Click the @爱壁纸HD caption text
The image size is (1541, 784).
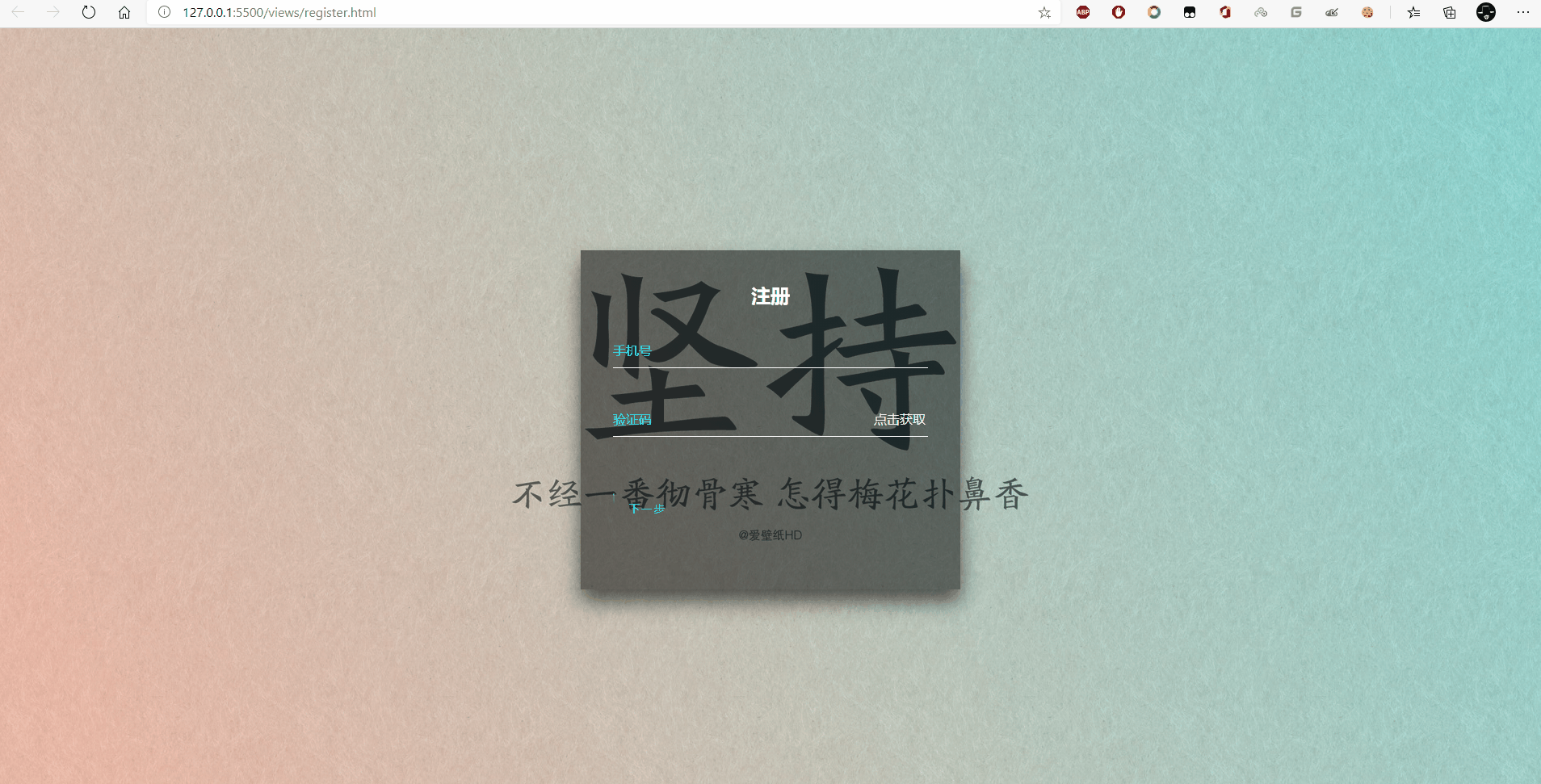click(x=770, y=535)
